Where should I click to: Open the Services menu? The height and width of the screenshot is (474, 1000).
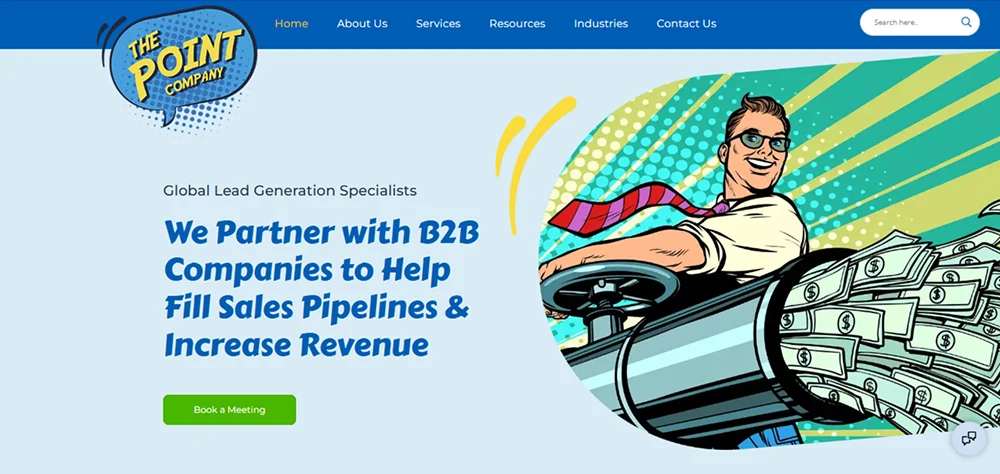[x=438, y=24]
